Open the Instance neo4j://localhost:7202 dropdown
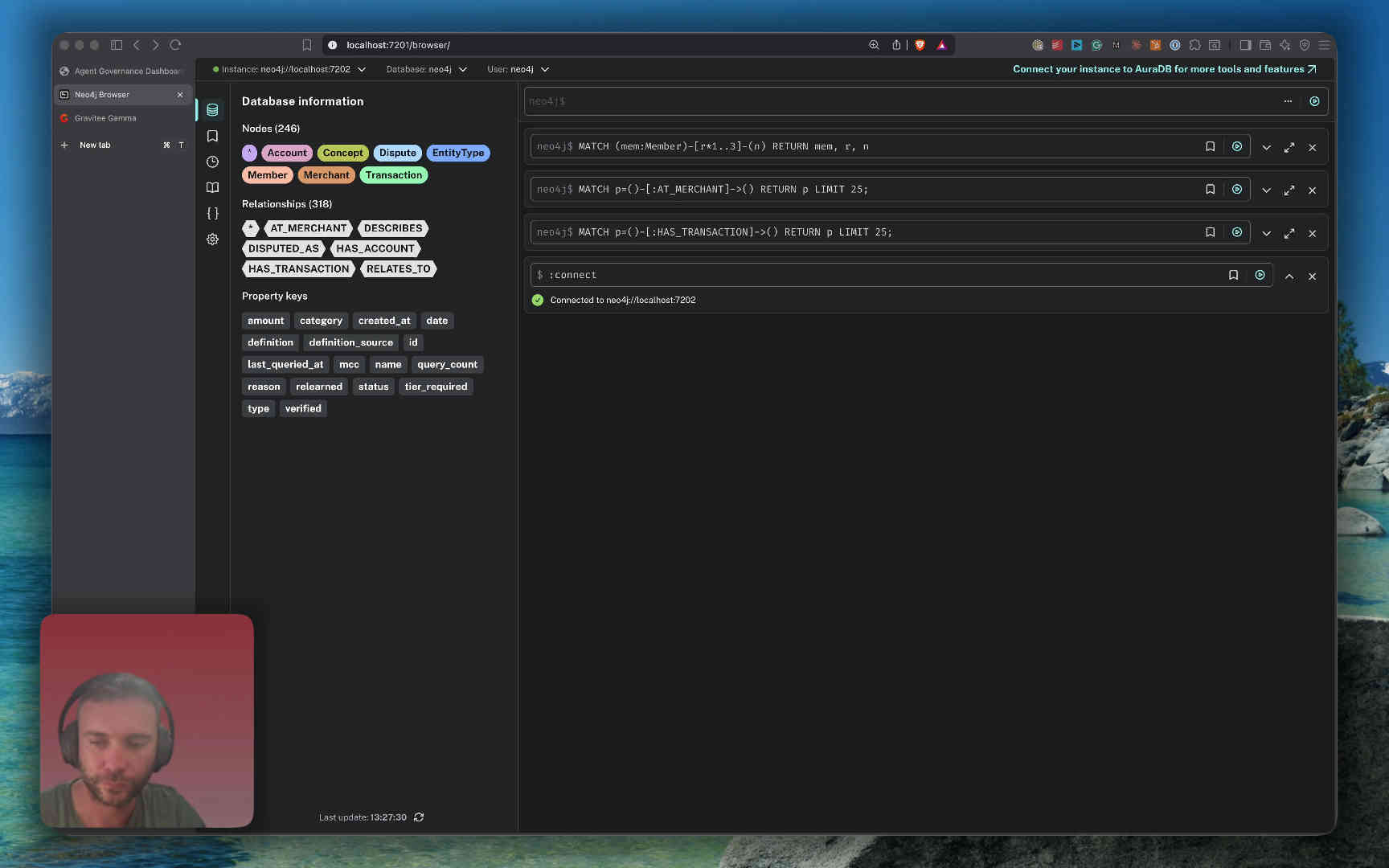Screen dimensions: 1389x868 coord(289,69)
